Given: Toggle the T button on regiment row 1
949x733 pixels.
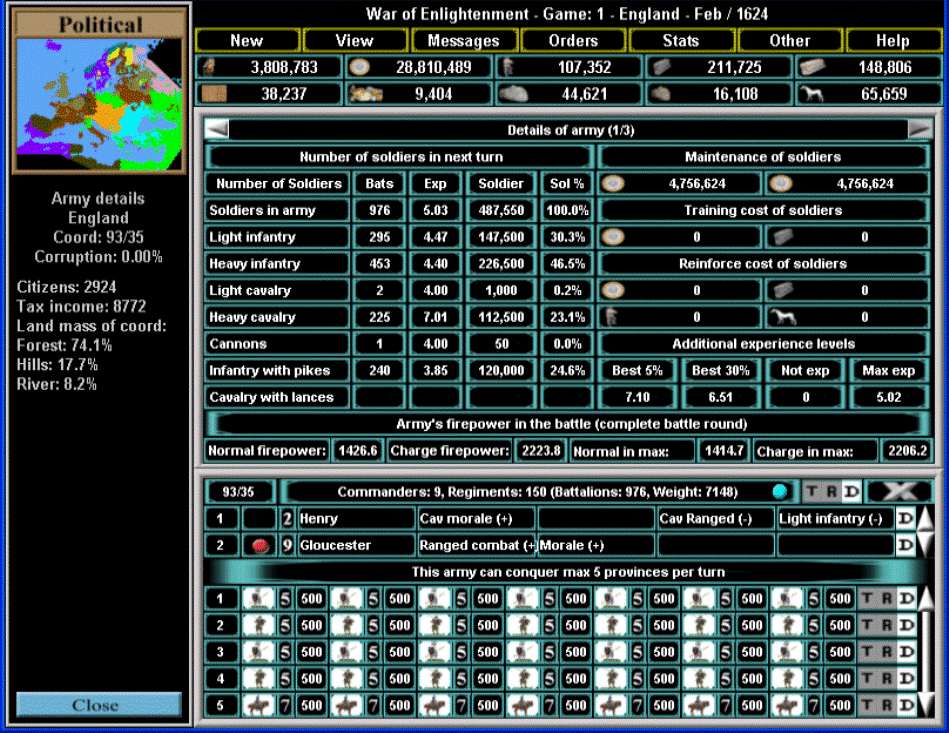Looking at the screenshot, I should click(868, 599).
